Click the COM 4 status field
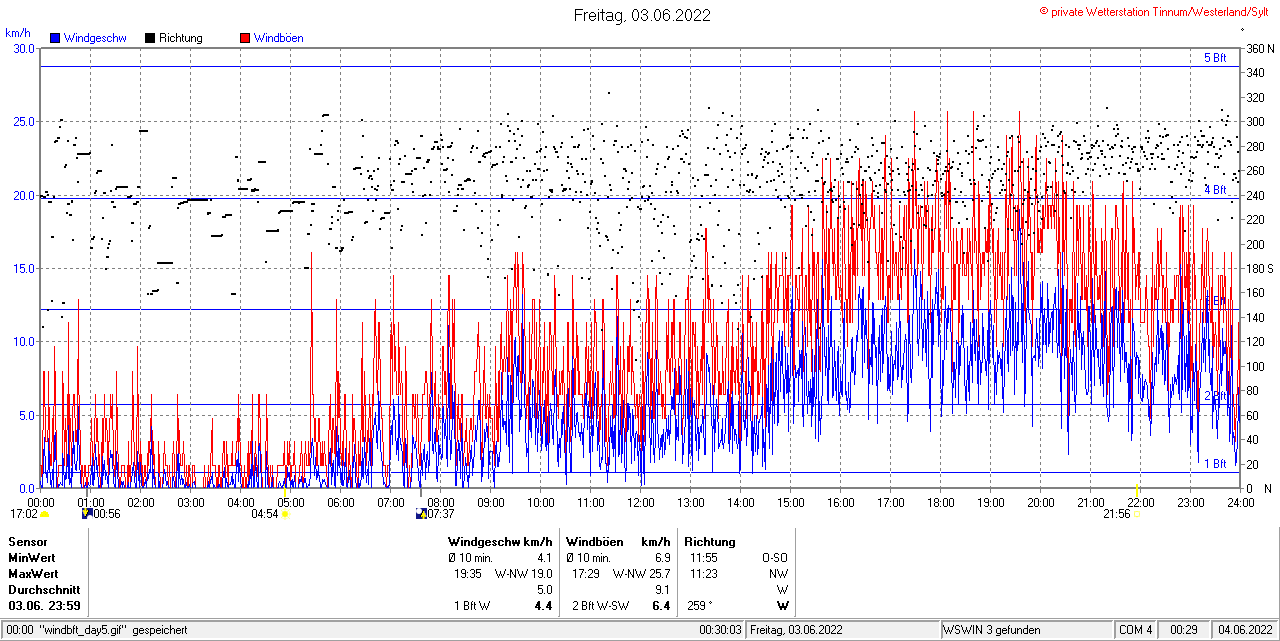 1137,630
